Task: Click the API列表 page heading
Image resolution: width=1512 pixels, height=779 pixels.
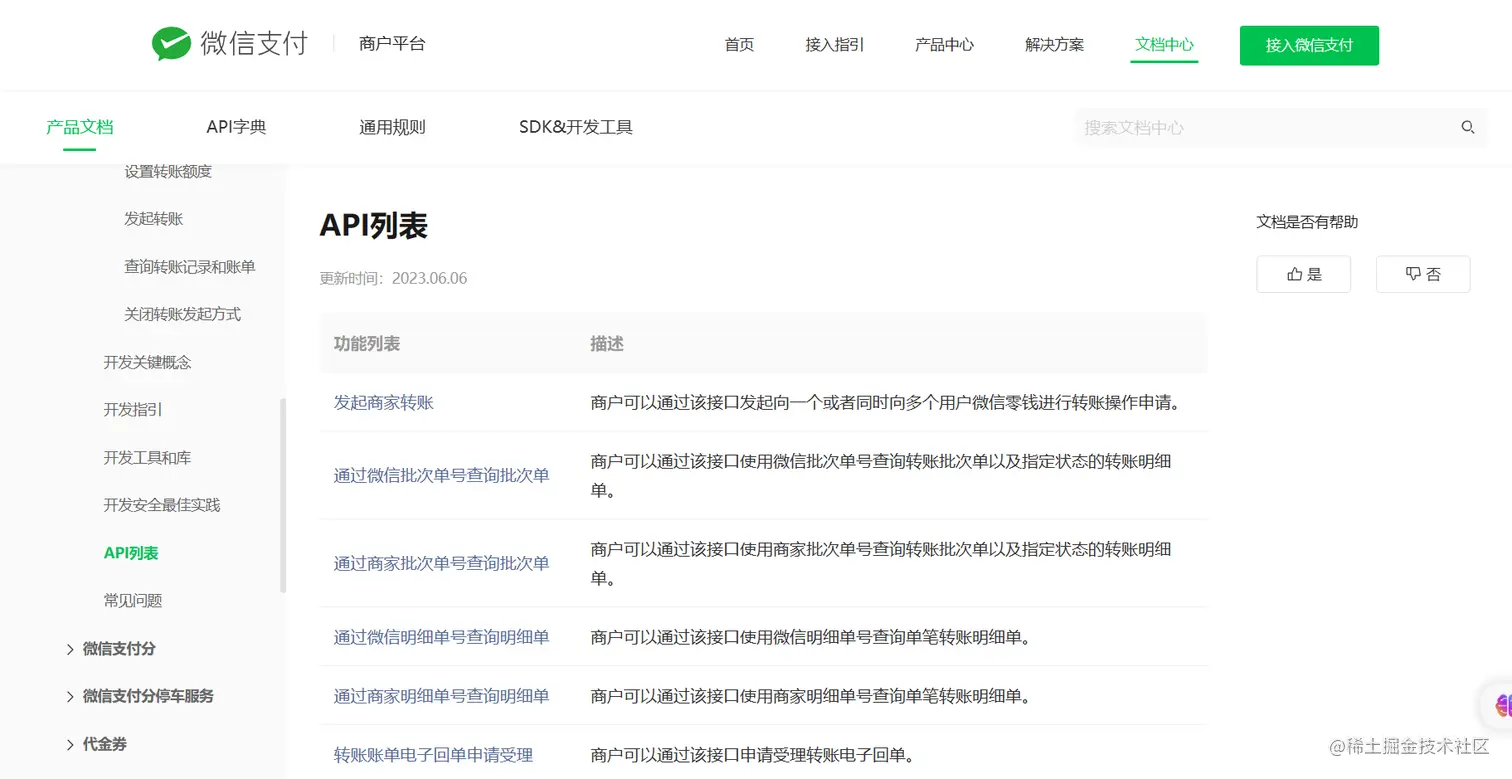Action: coord(374,225)
